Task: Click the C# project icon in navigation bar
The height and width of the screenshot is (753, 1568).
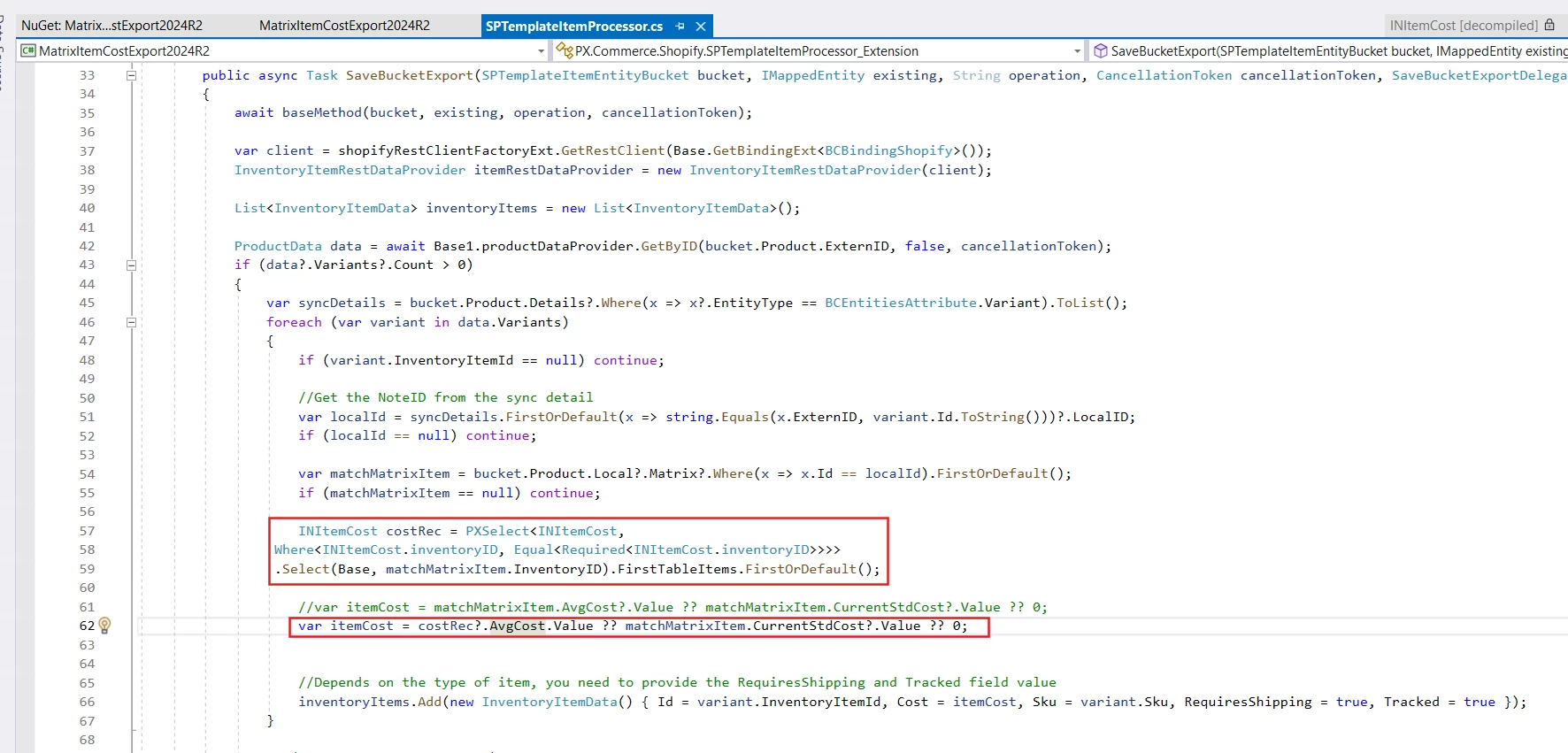Action: (28, 50)
